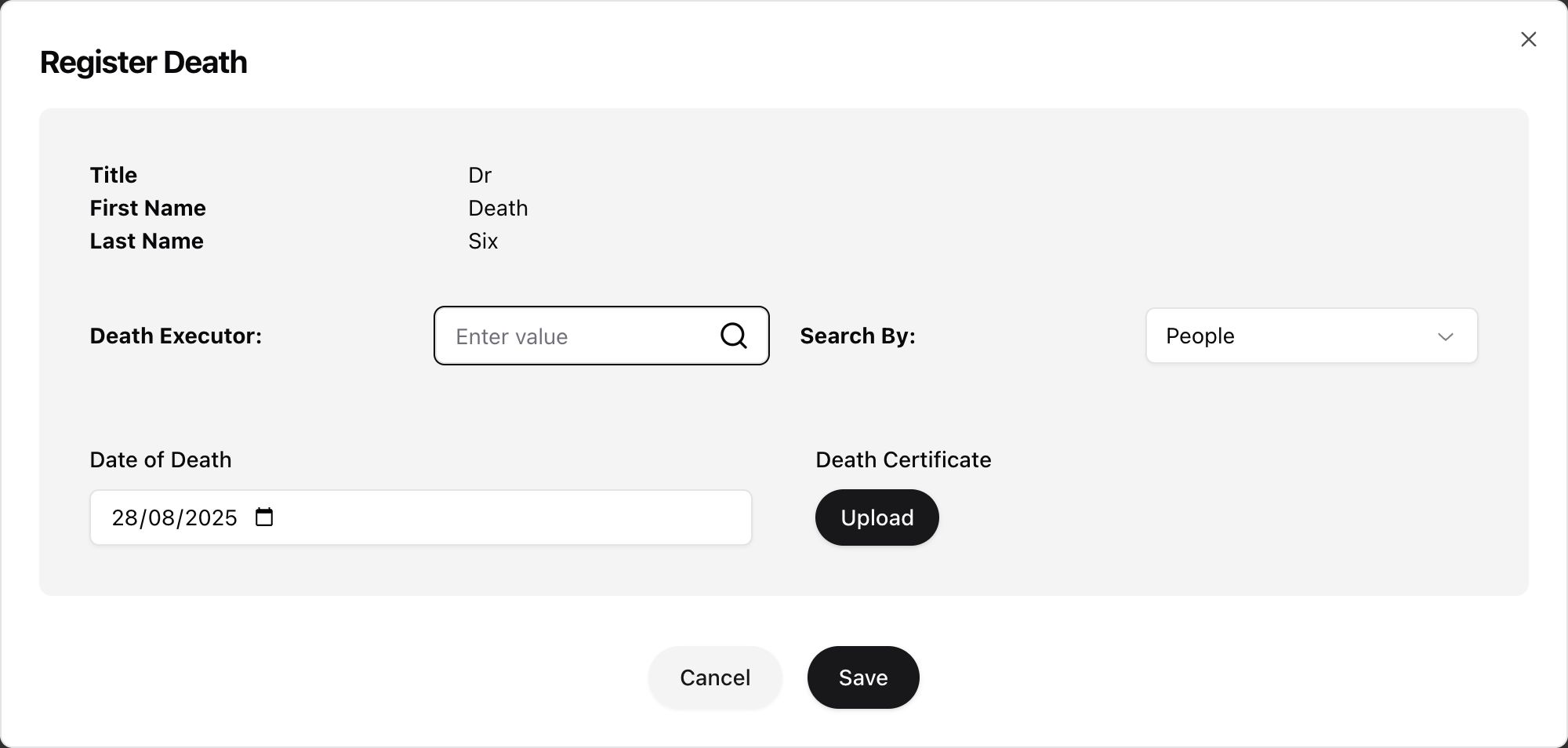Click the Death Certificate label
This screenshot has height=748, width=1568.
pos(903,459)
